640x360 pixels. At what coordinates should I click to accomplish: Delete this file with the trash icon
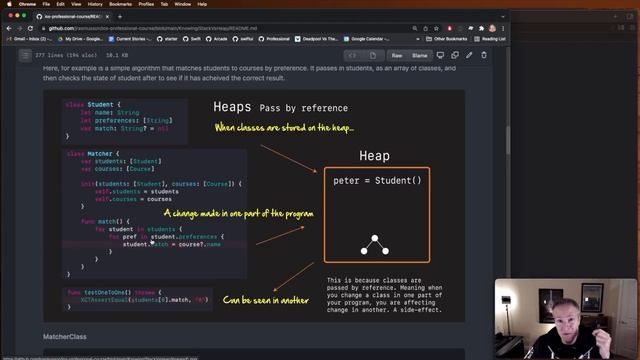coord(484,55)
